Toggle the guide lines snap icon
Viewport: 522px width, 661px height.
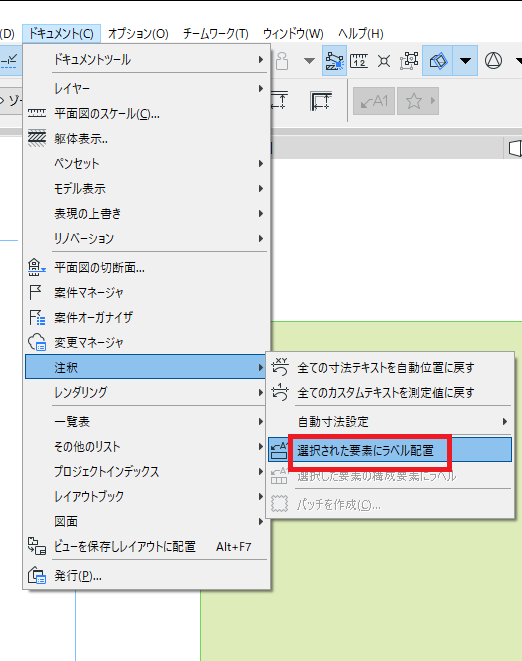point(334,61)
